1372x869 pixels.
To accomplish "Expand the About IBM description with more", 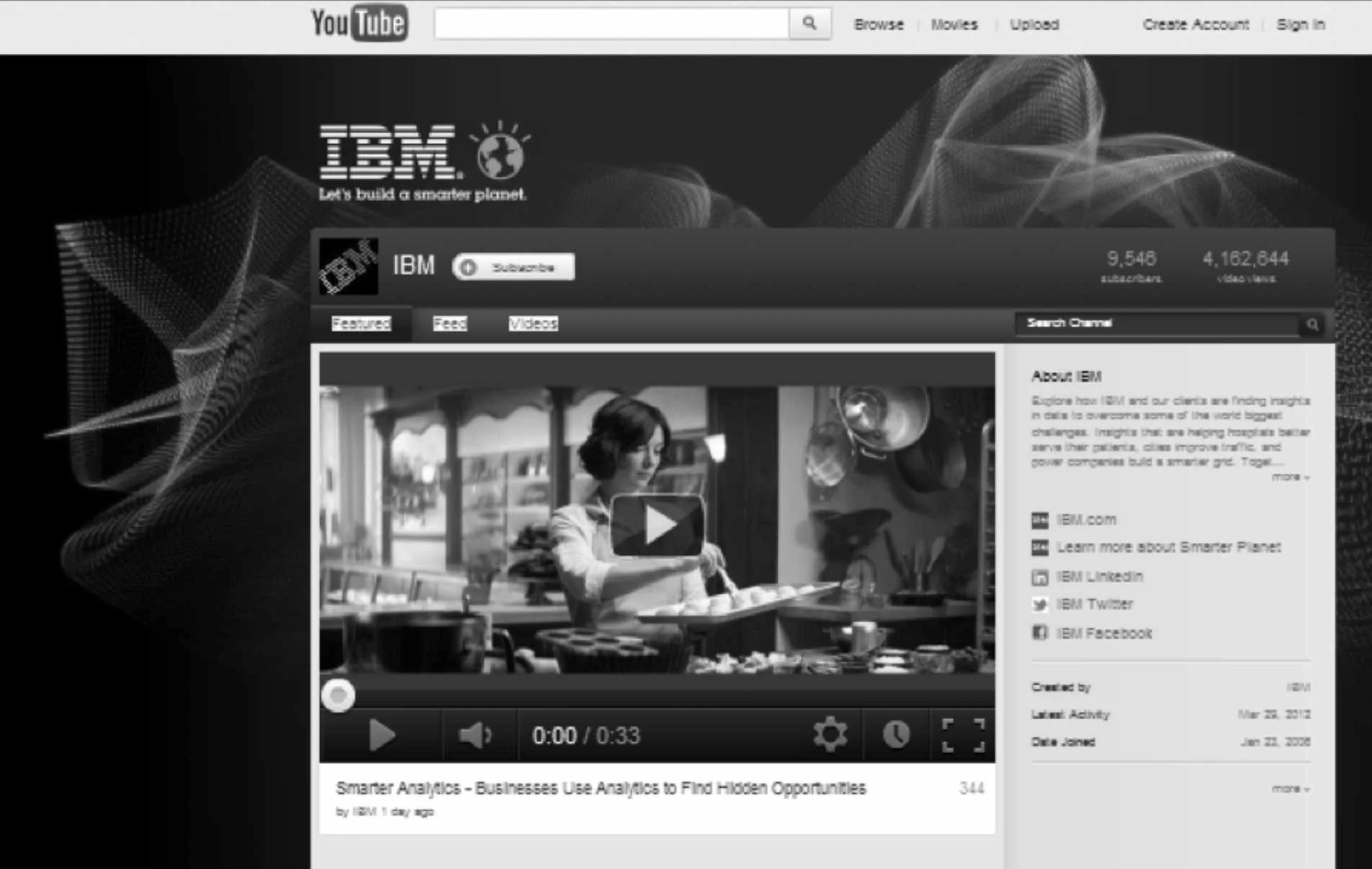I will (1291, 477).
